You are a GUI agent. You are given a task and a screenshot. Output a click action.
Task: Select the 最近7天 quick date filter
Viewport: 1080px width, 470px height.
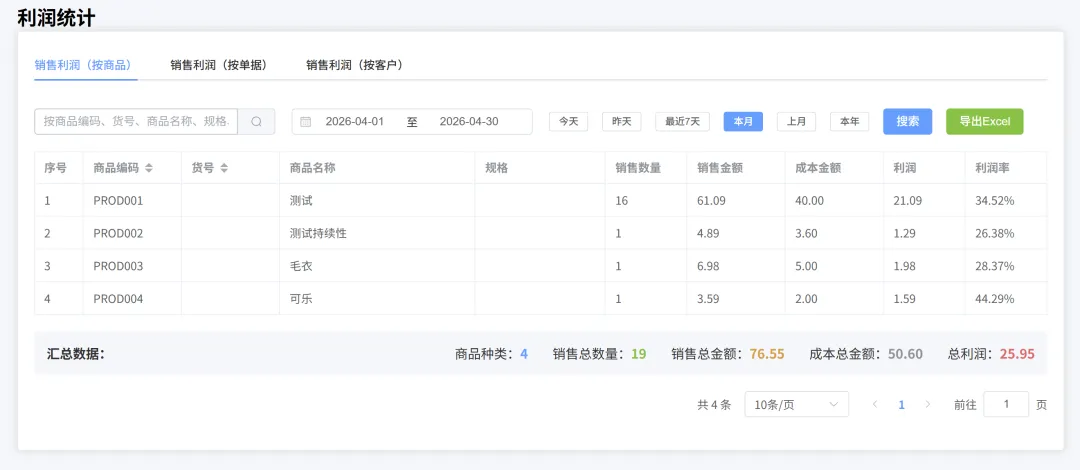coord(682,122)
